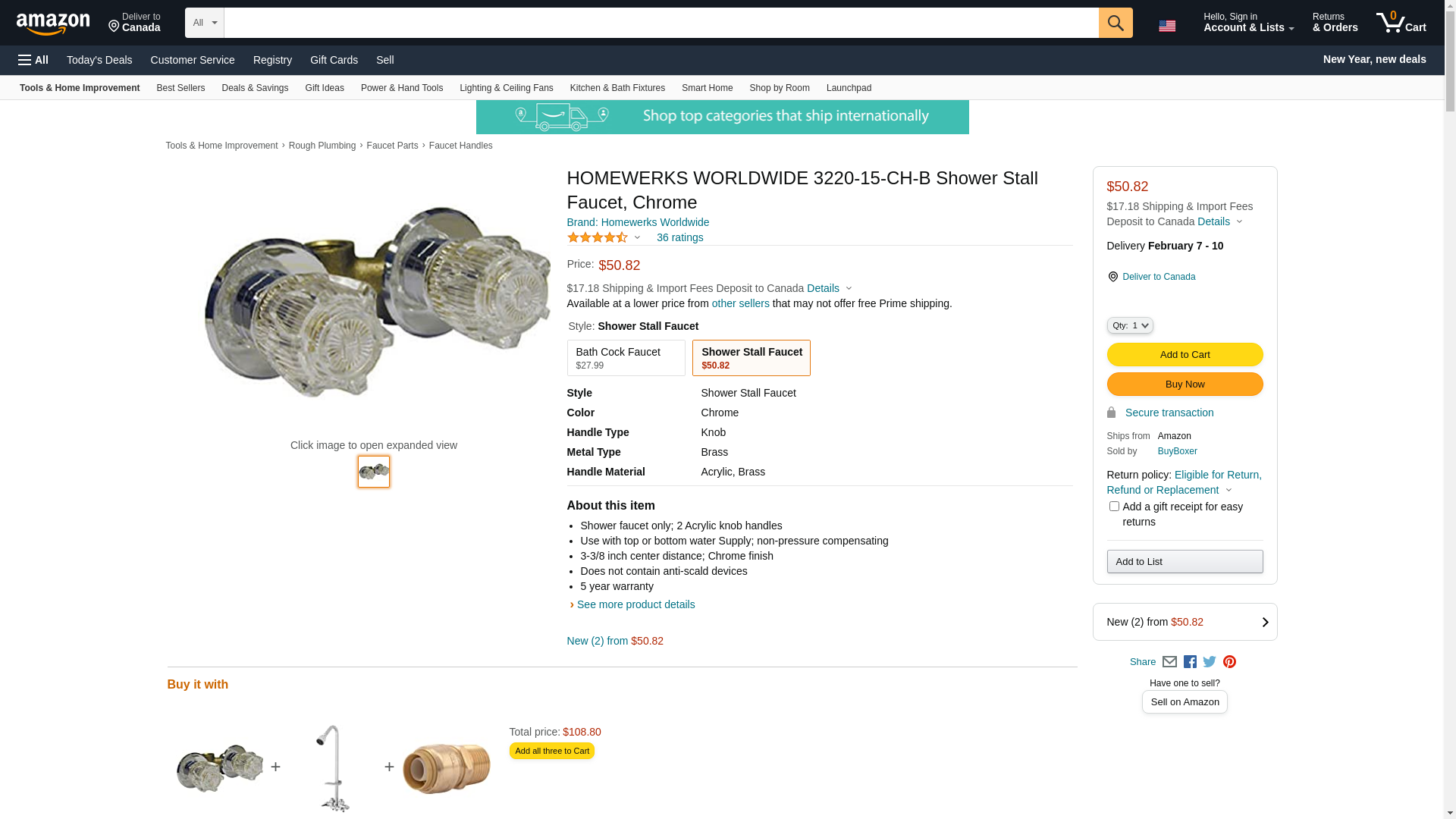Select Shower Stall Faucet style option
1456x819 pixels.
tap(751, 358)
